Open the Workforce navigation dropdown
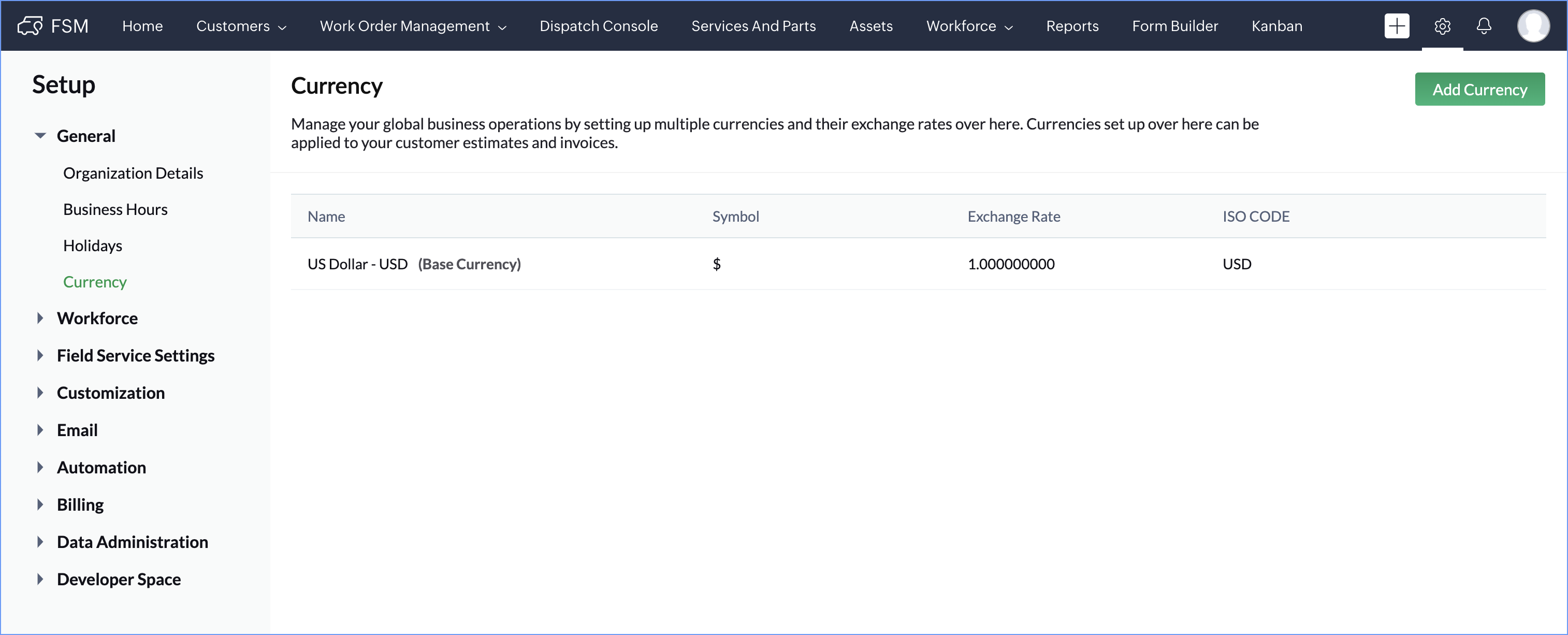Screen dimensions: 1568x635 click(x=969, y=25)
